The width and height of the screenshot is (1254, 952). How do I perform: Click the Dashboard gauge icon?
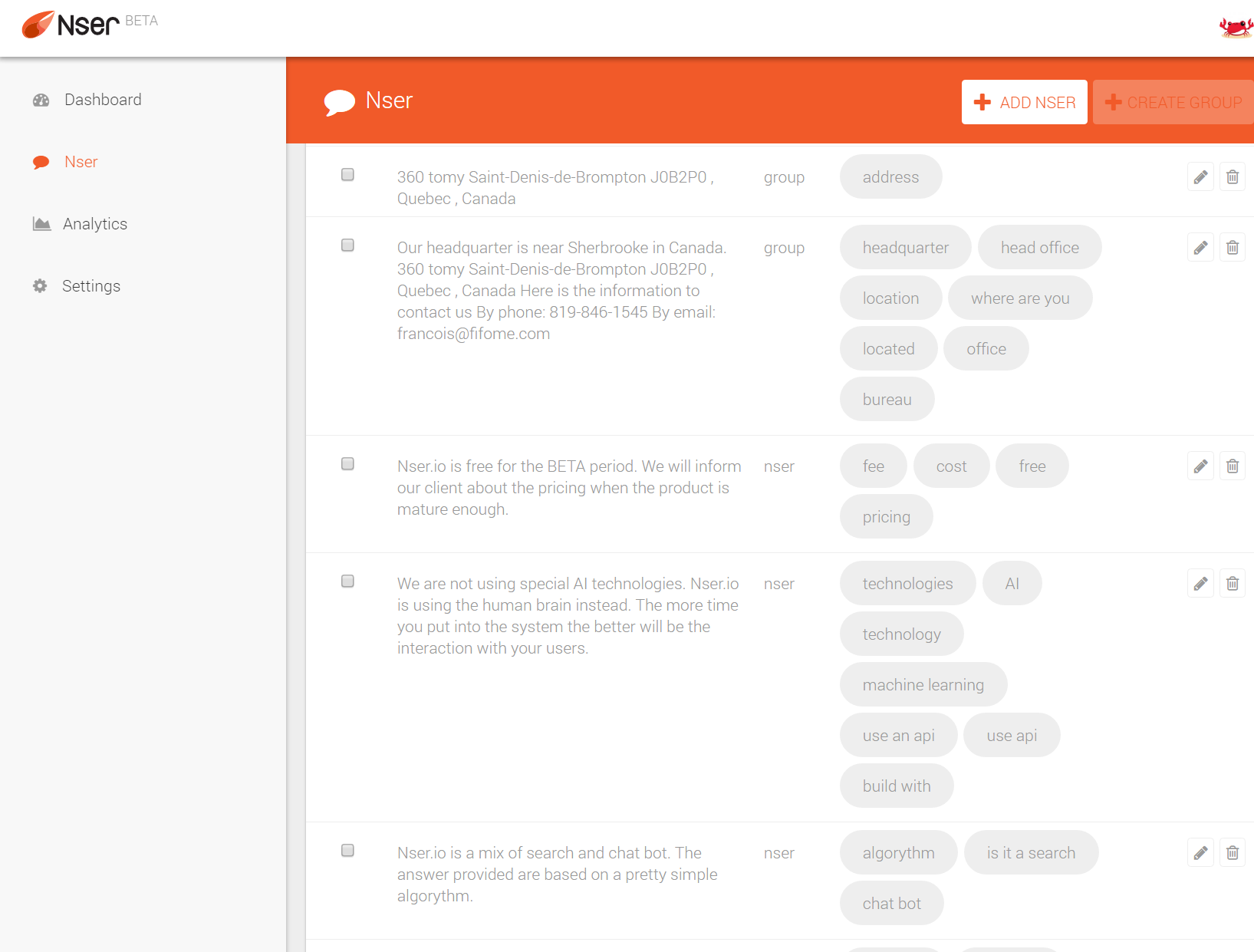pyautogui.click(x=41, y=100)
